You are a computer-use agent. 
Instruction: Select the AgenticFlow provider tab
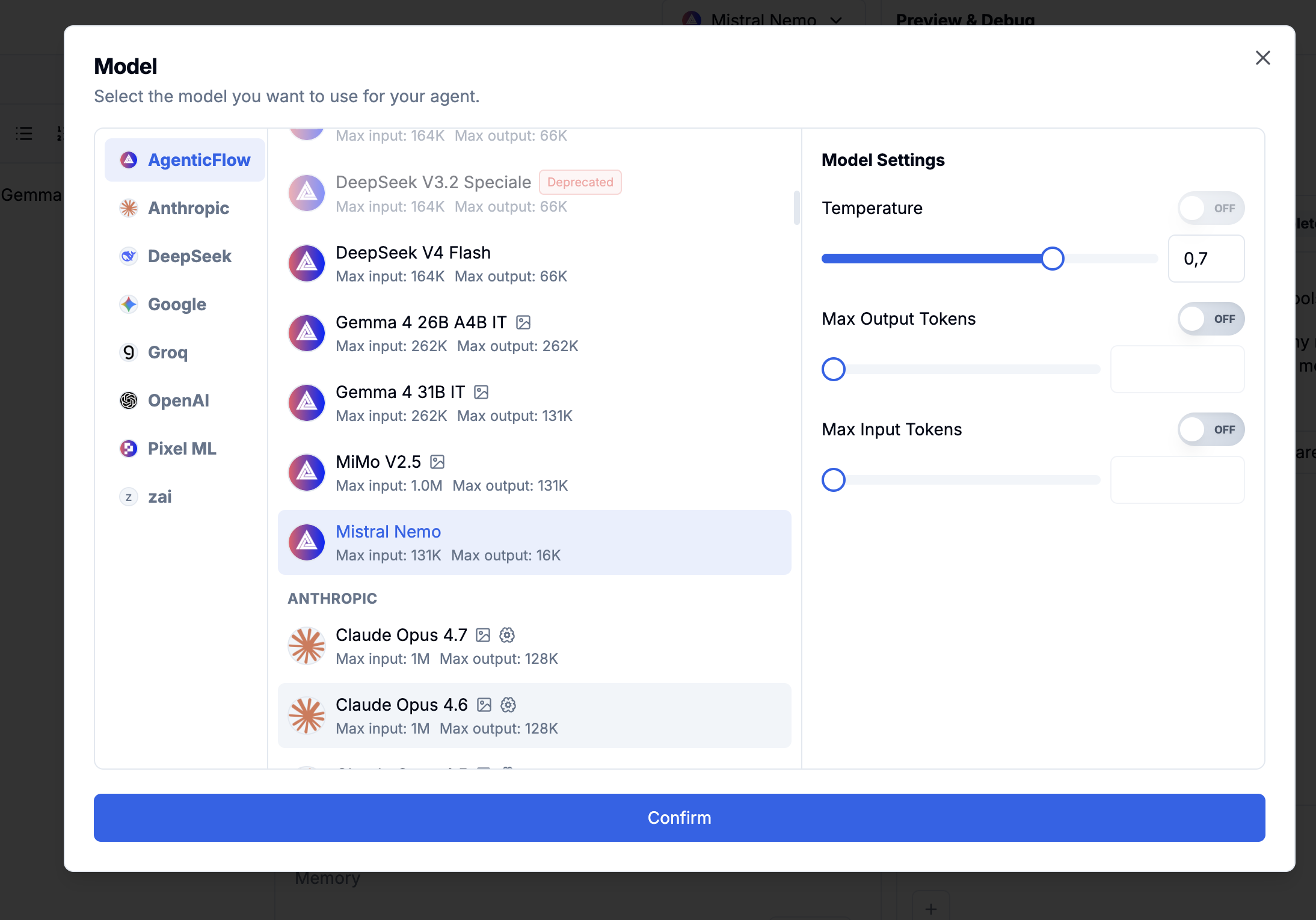pyautogui.click(x=185, y=160)
